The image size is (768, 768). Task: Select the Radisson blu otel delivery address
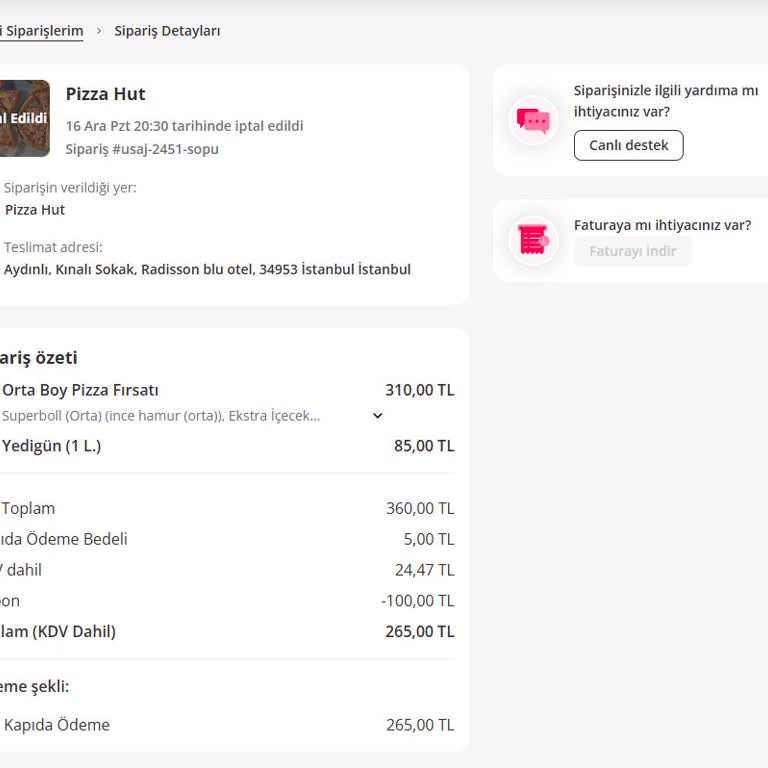(x=207, y=269)
